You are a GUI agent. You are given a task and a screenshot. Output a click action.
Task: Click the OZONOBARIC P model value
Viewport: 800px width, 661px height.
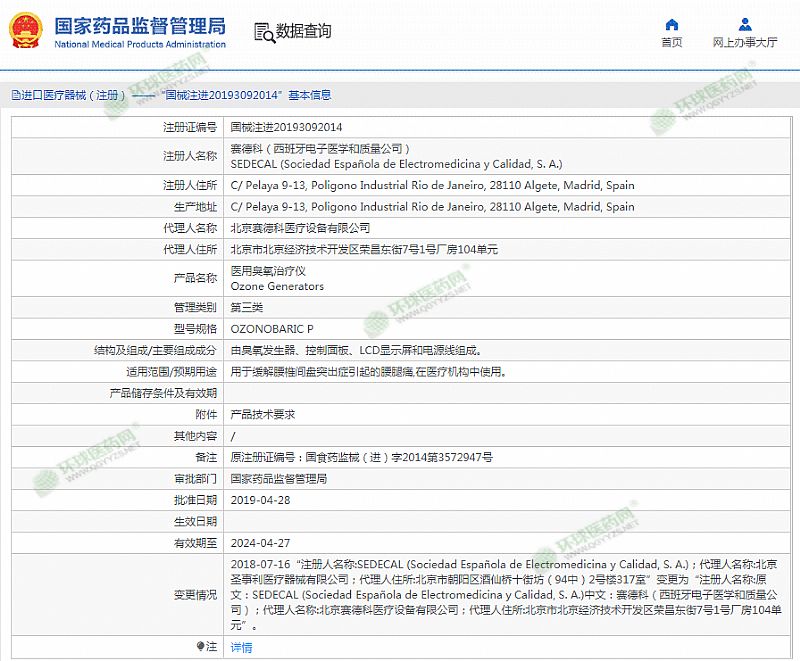click(x=272, y=329)
